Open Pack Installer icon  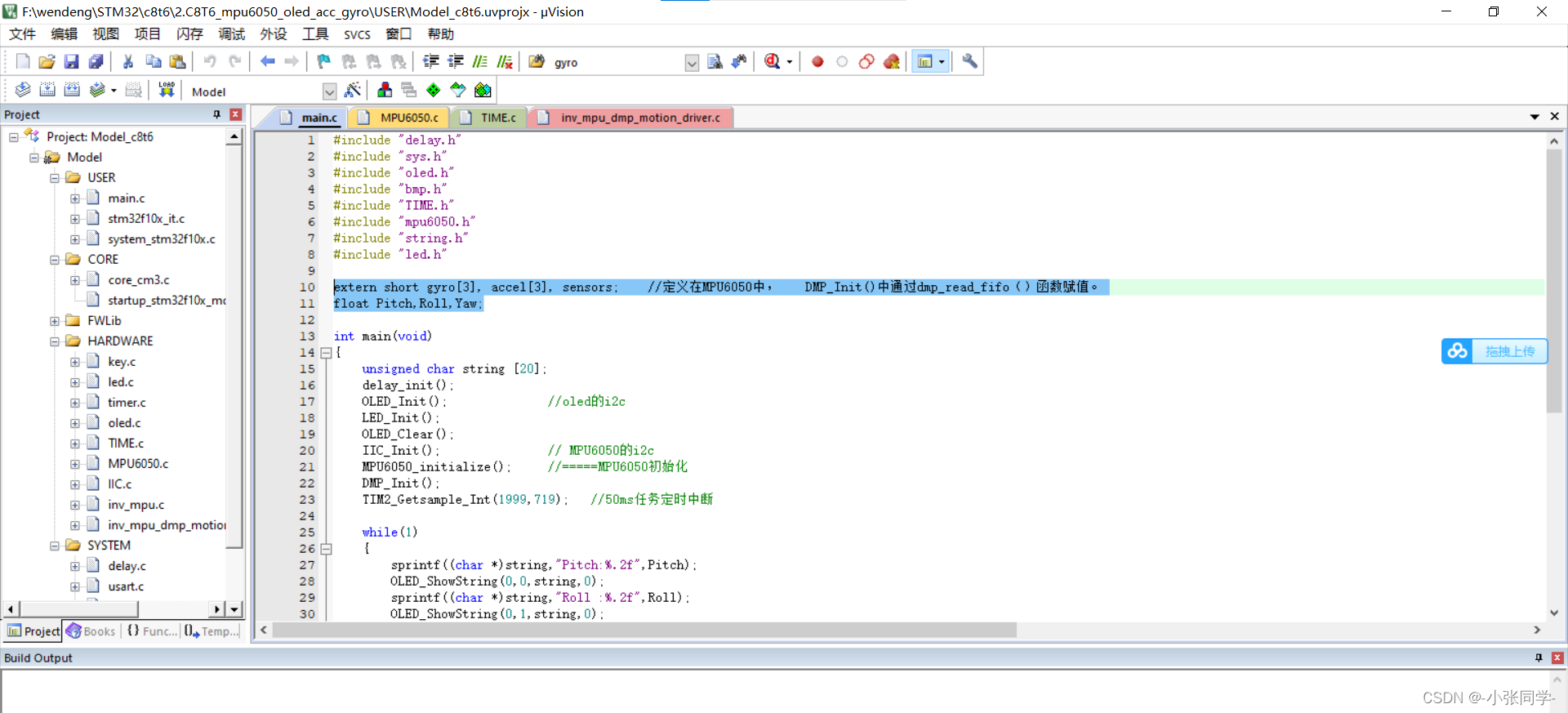click(483, 90)
